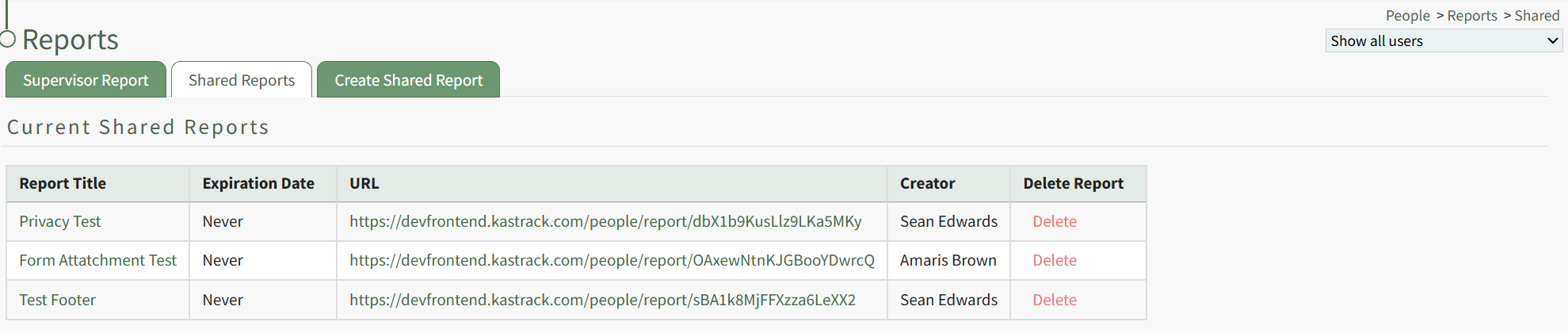Delete the Privacy Test report

pos(1054,221)
